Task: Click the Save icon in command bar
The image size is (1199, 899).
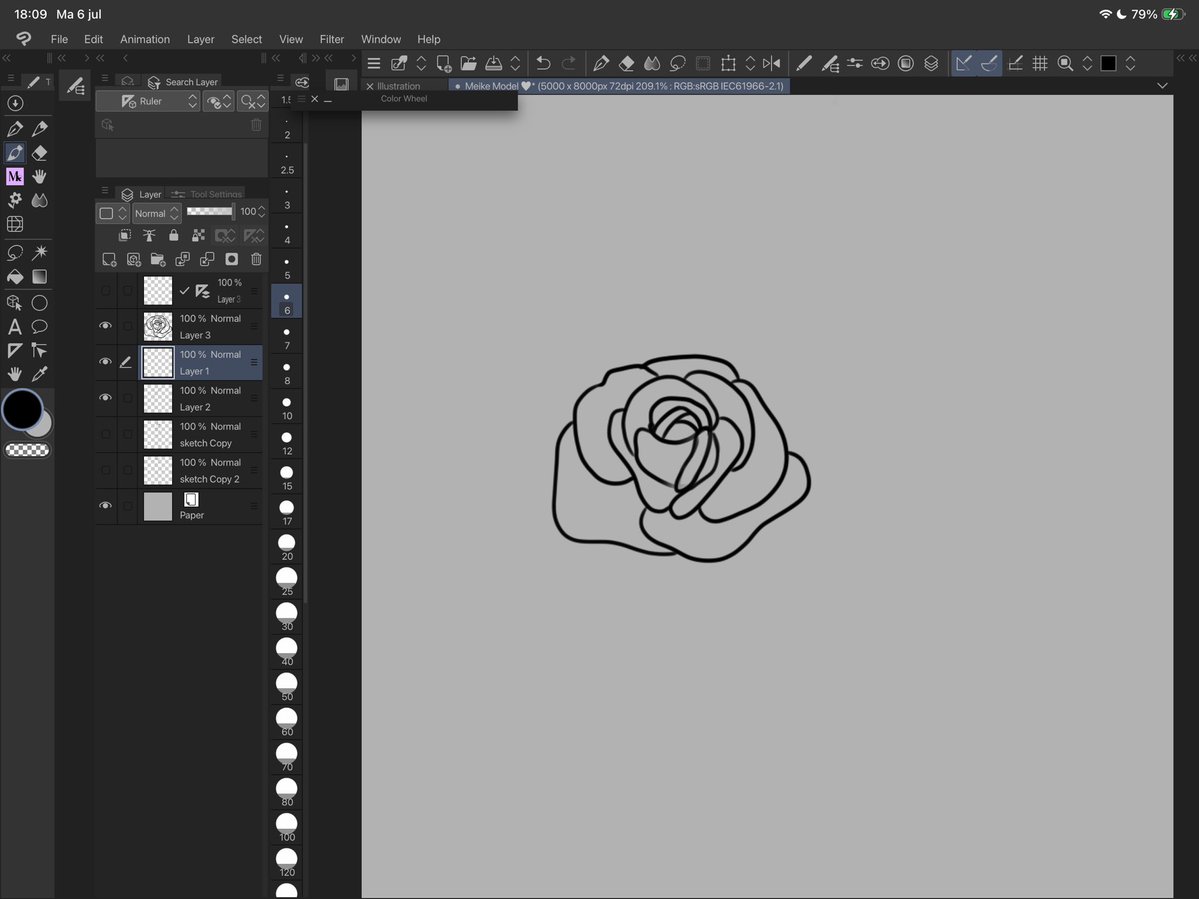Action: tap(494, 63)
